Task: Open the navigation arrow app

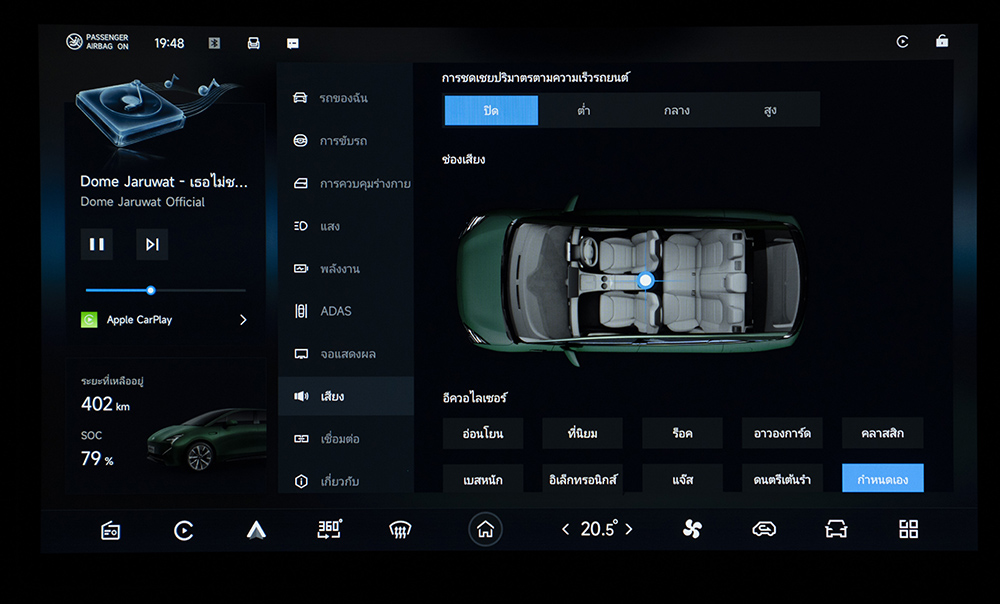Action: click(256, 530)
